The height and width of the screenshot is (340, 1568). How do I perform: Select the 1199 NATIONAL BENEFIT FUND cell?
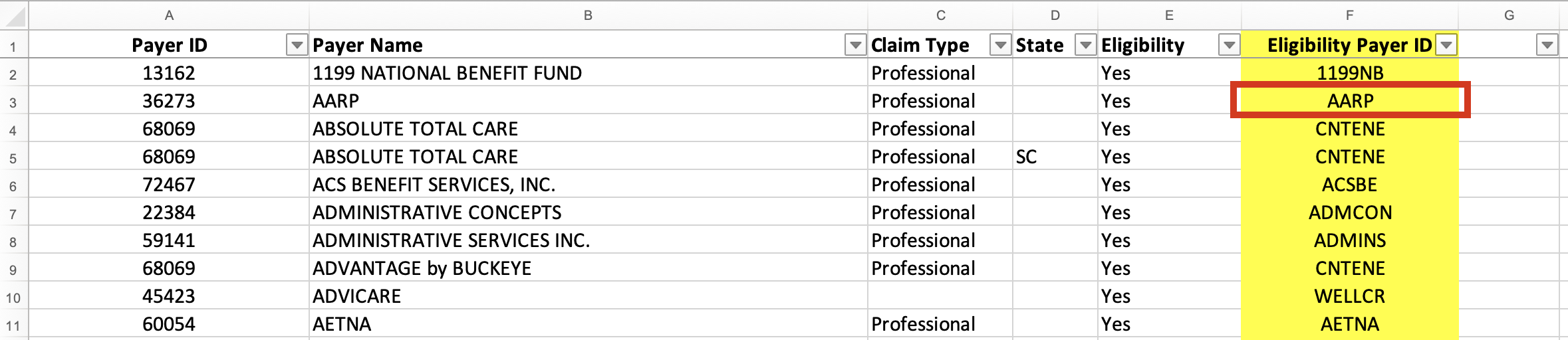(447, 73)
